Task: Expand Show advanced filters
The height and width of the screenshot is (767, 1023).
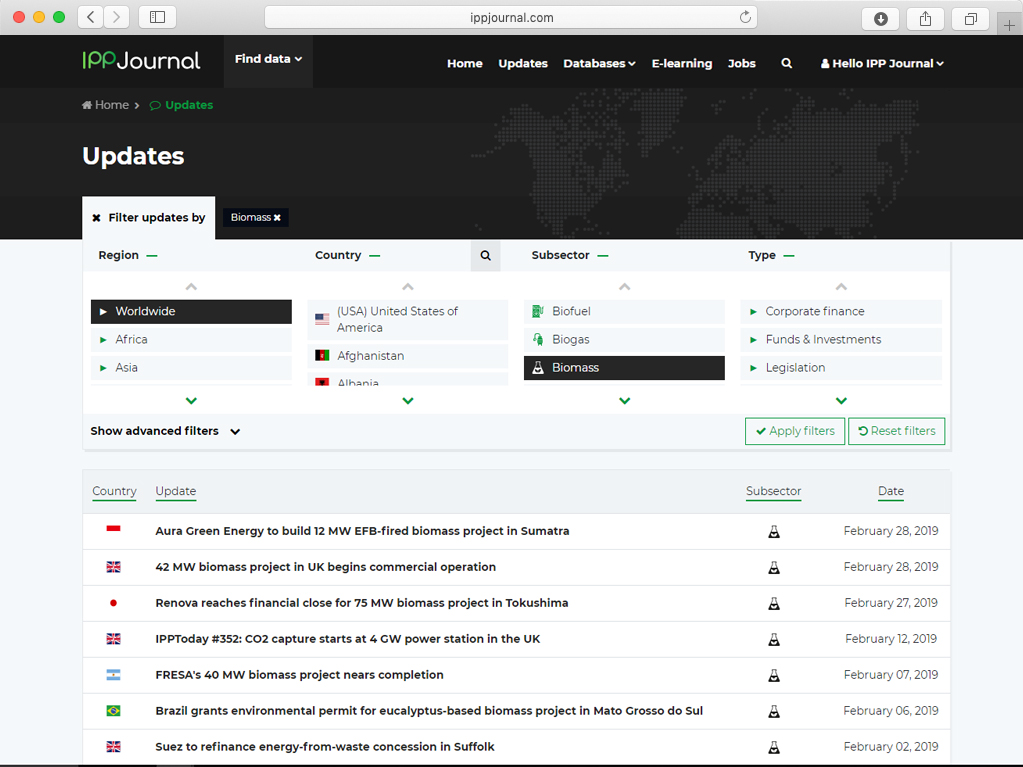Action: [165, 431]
